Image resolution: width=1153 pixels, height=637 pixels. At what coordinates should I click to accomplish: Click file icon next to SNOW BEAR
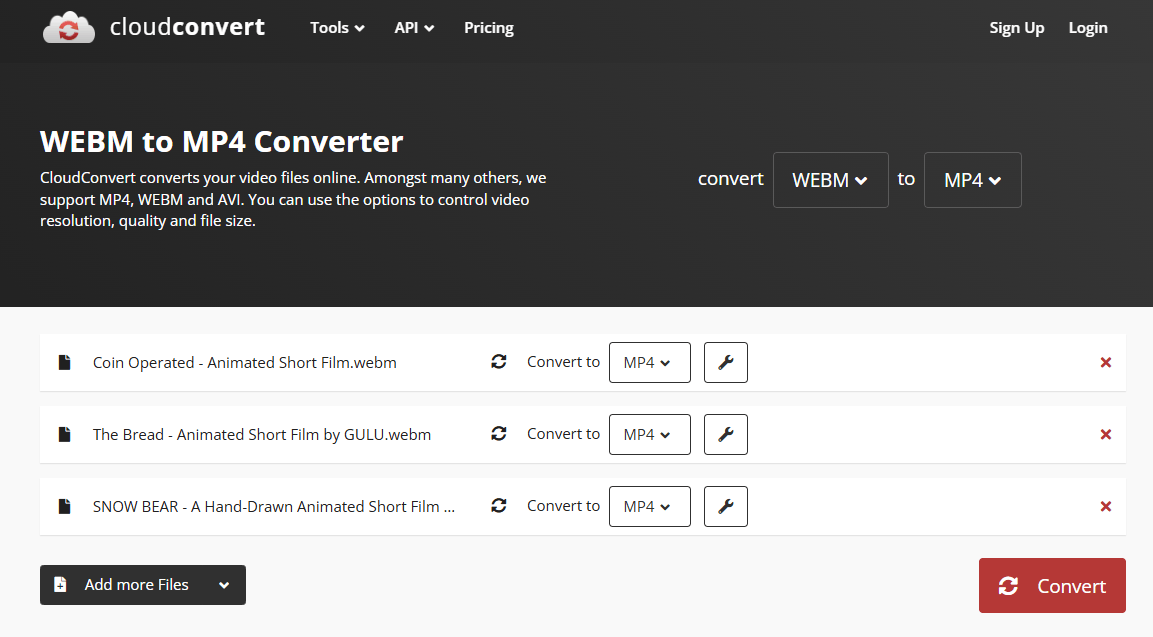point(65,506)
